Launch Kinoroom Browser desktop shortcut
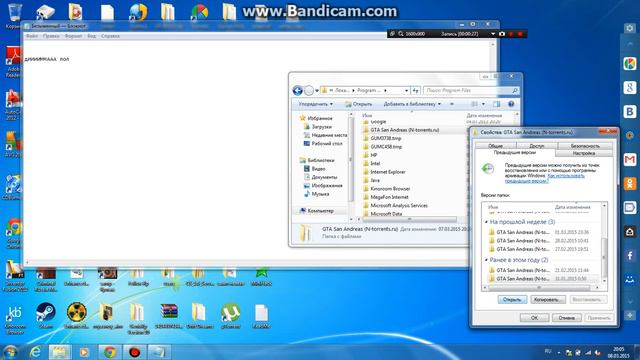This screenshot has width=640, height=360. tap(15, 319)
